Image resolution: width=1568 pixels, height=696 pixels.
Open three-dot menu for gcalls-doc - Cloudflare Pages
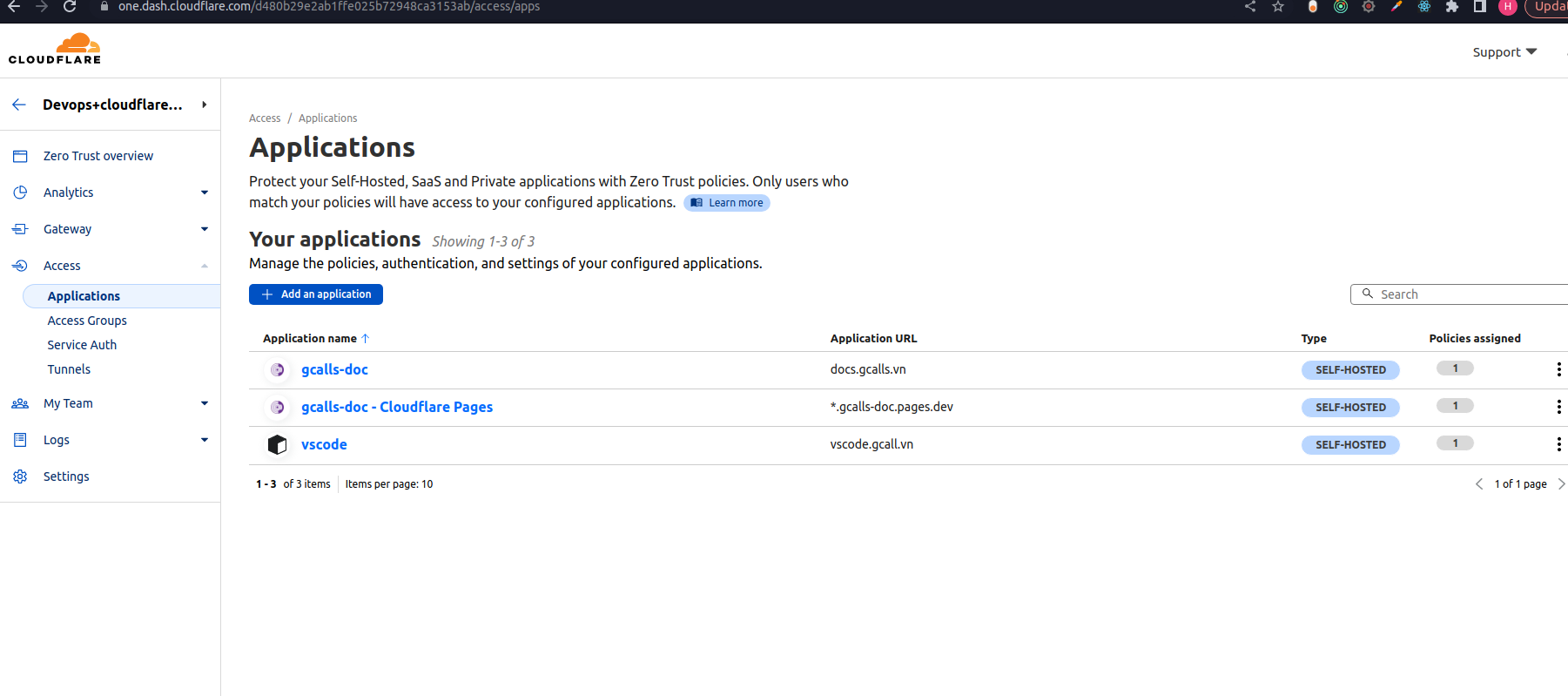tap(1558, 407)
